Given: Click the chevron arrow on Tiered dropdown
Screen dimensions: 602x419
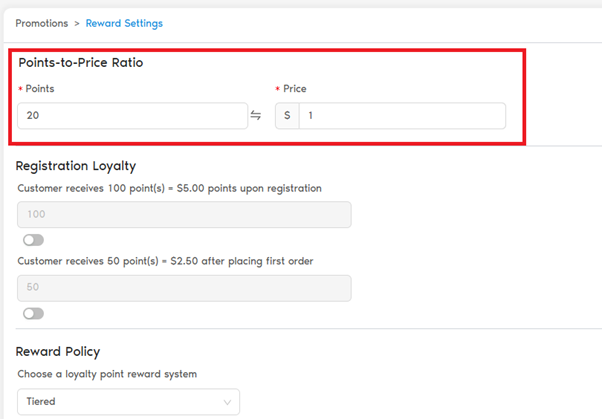Looking at the screenshot, I should pyautogui.click(x=228, y=402).
